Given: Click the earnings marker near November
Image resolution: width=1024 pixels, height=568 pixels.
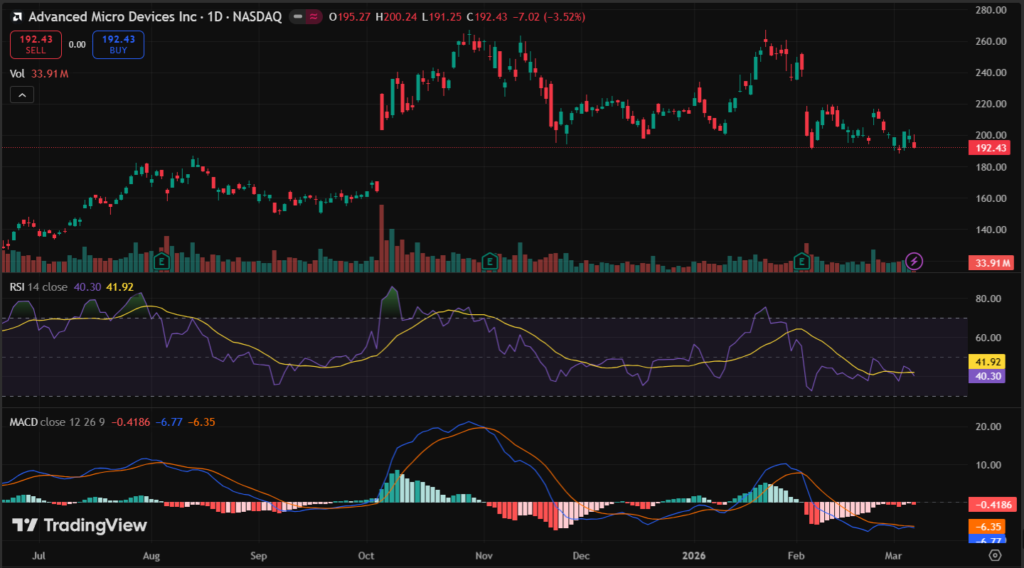Looking at the screenshot, I should (489, 261).
